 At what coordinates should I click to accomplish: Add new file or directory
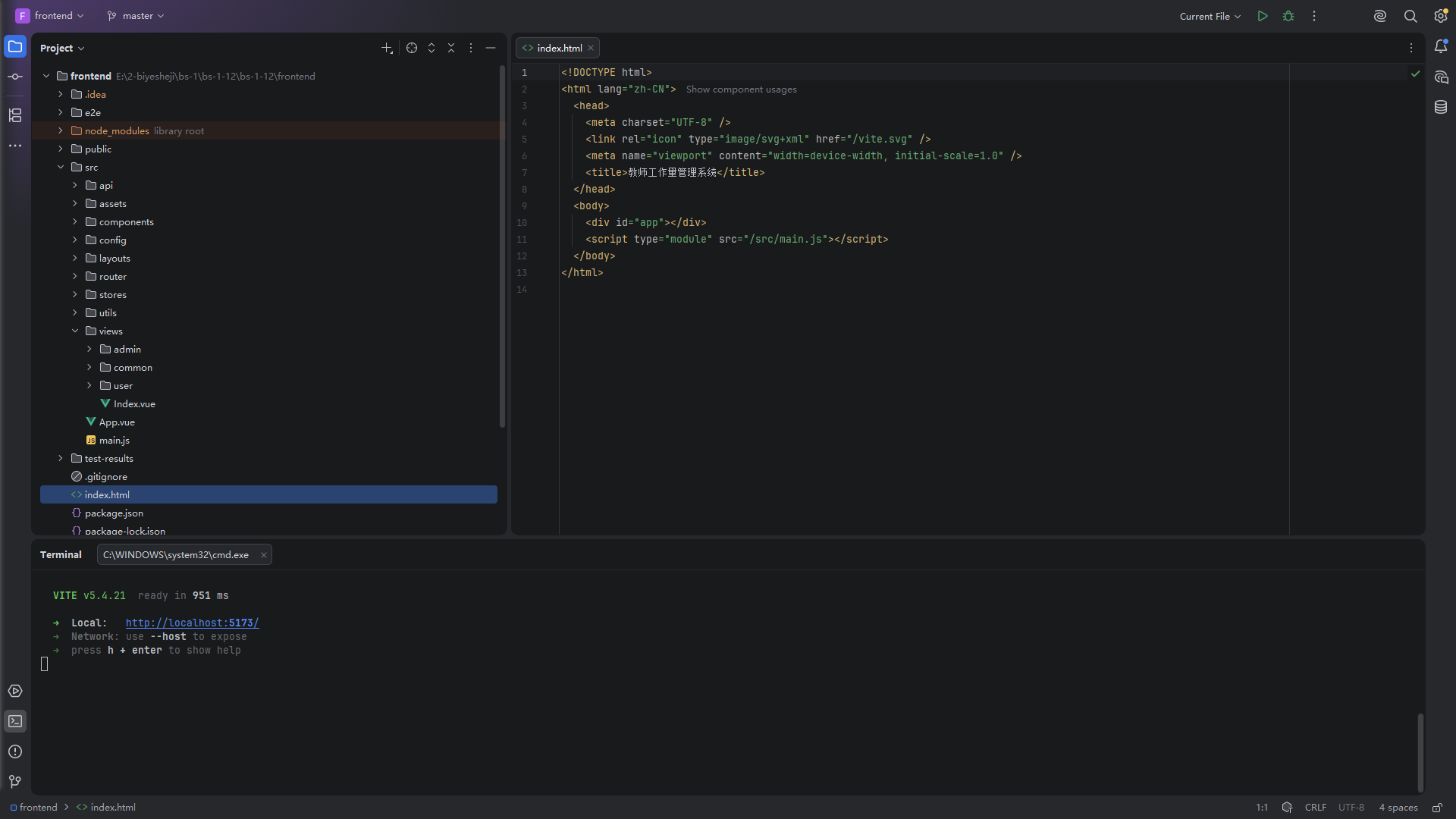coord(387,48)
